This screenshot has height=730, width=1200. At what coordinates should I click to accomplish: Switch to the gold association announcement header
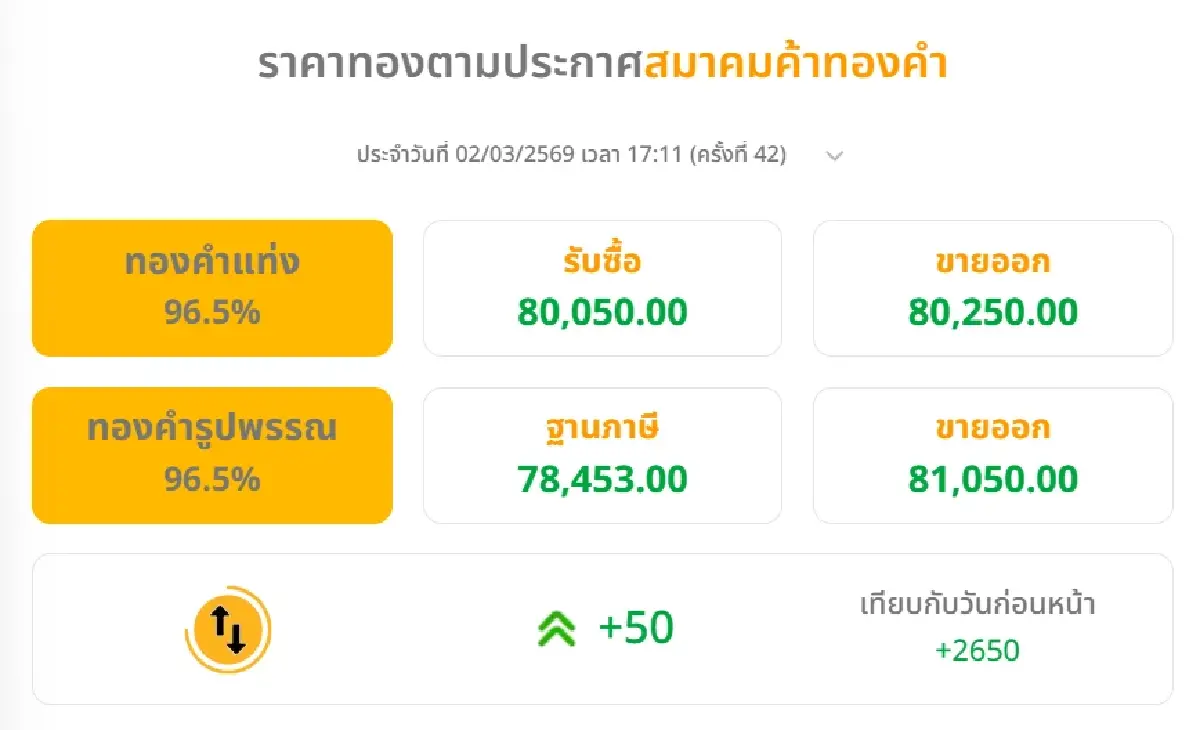pos(600,62)
